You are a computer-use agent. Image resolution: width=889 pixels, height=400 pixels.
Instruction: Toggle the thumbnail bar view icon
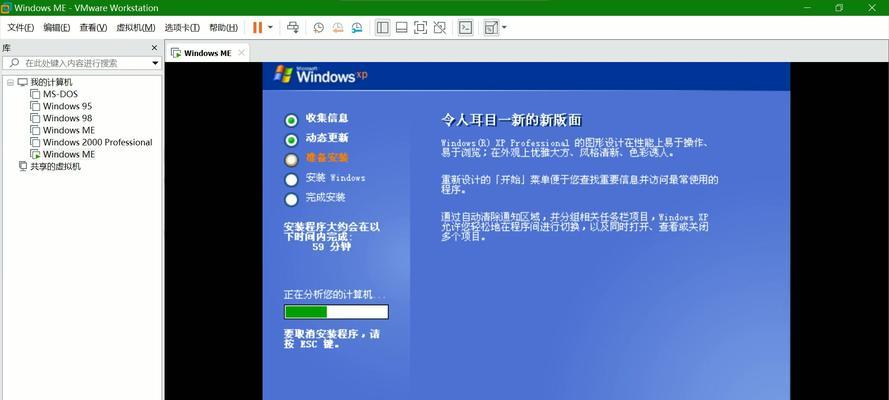(401, 27)
